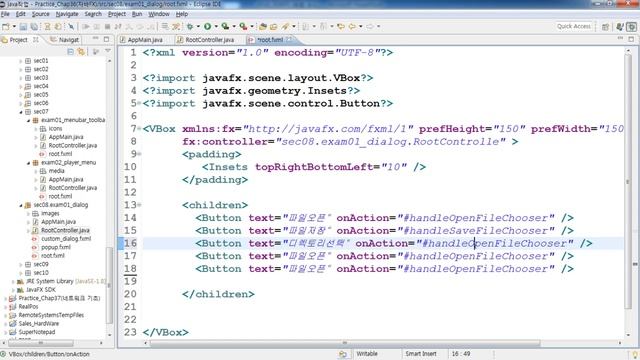This screenshot has width=640, height=360.
Task: Click the Back navigation arrow icon
Action: (352, 27)
